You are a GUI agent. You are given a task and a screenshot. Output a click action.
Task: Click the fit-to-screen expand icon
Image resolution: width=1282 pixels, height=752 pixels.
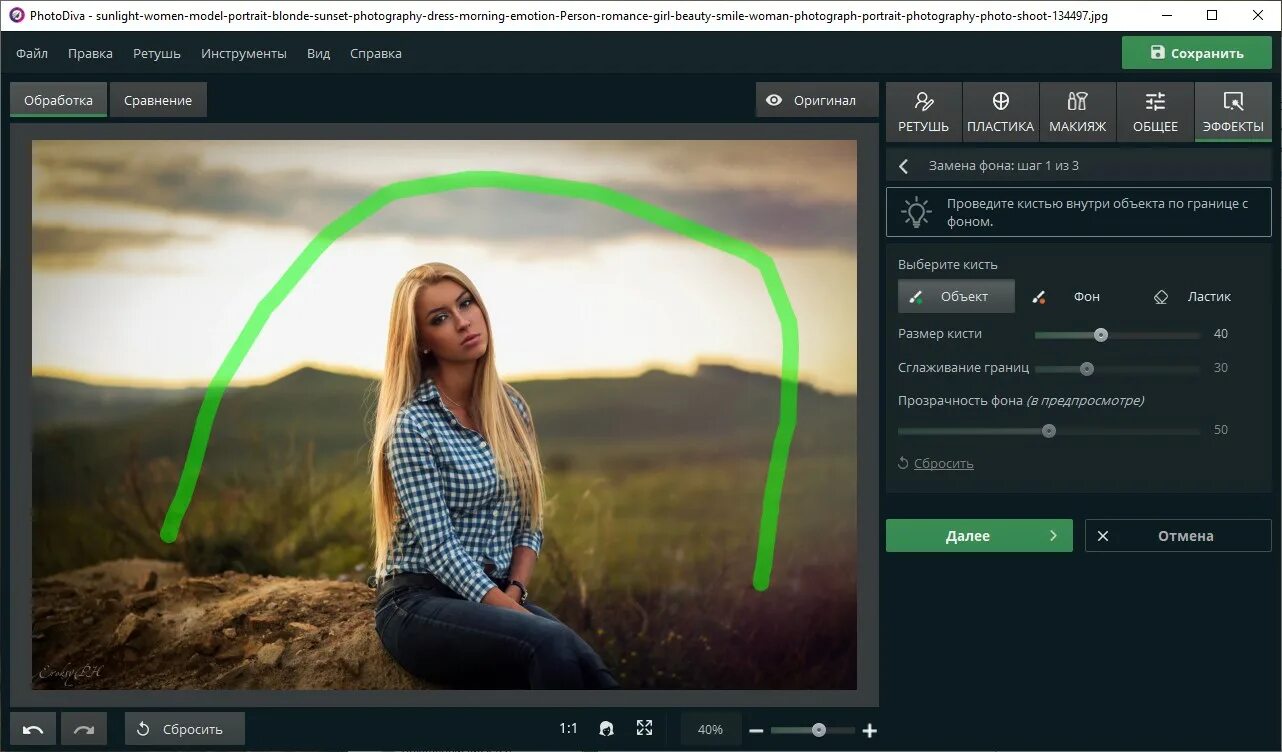click(644, 729)
